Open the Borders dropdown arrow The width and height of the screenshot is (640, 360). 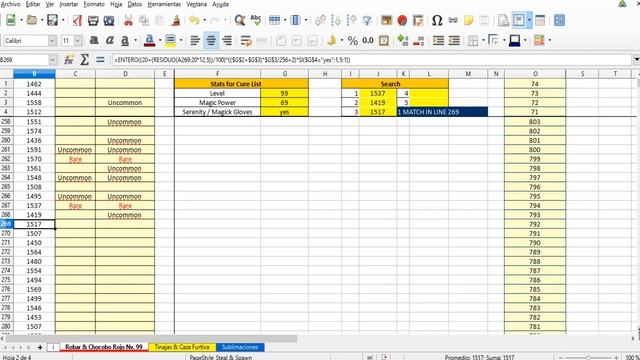[483, 40]
